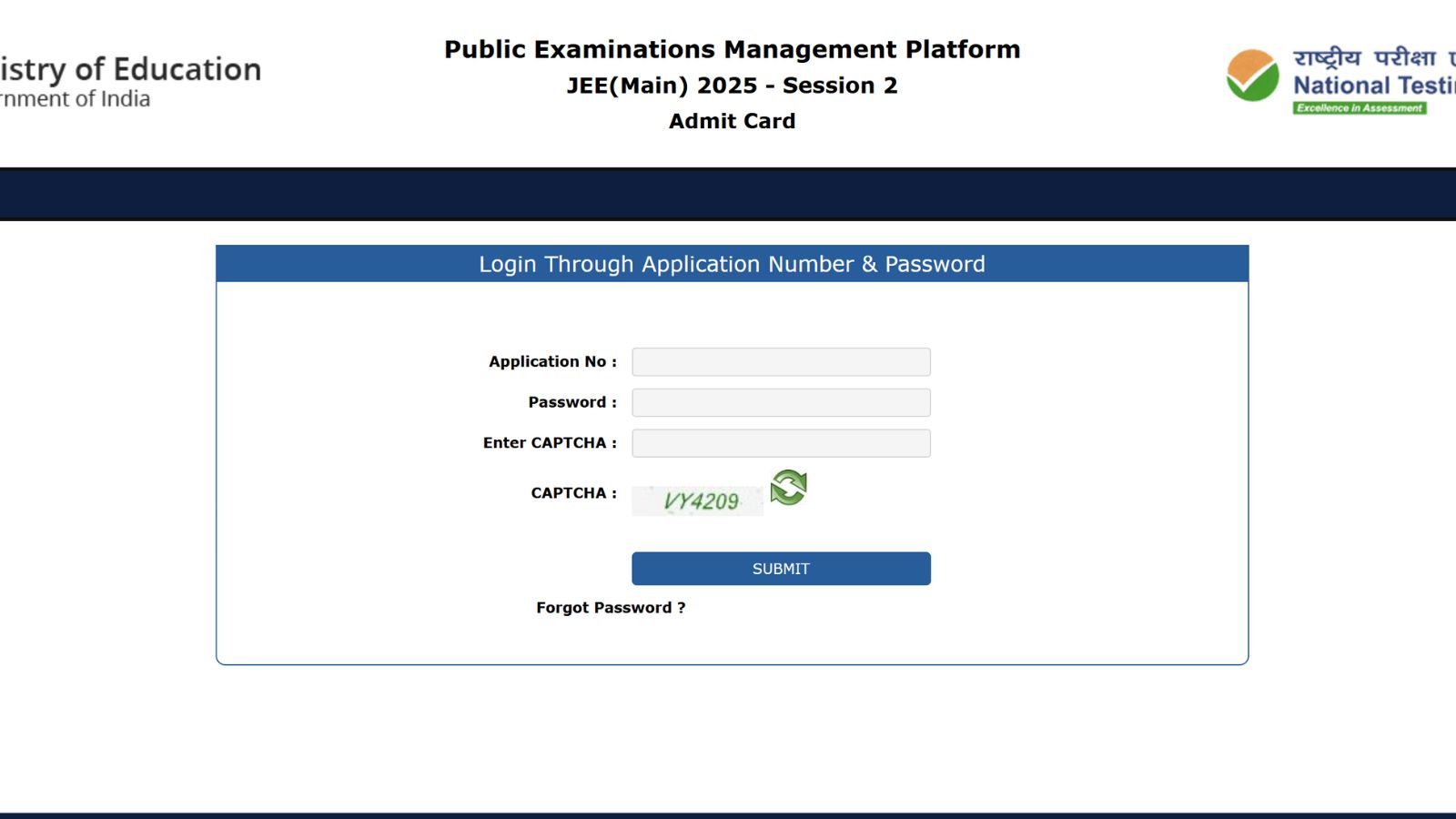Open the Forgot Password link
The width and height of the screenshot is (1456, 819).
pyautogui.click(x=611, y=608)
